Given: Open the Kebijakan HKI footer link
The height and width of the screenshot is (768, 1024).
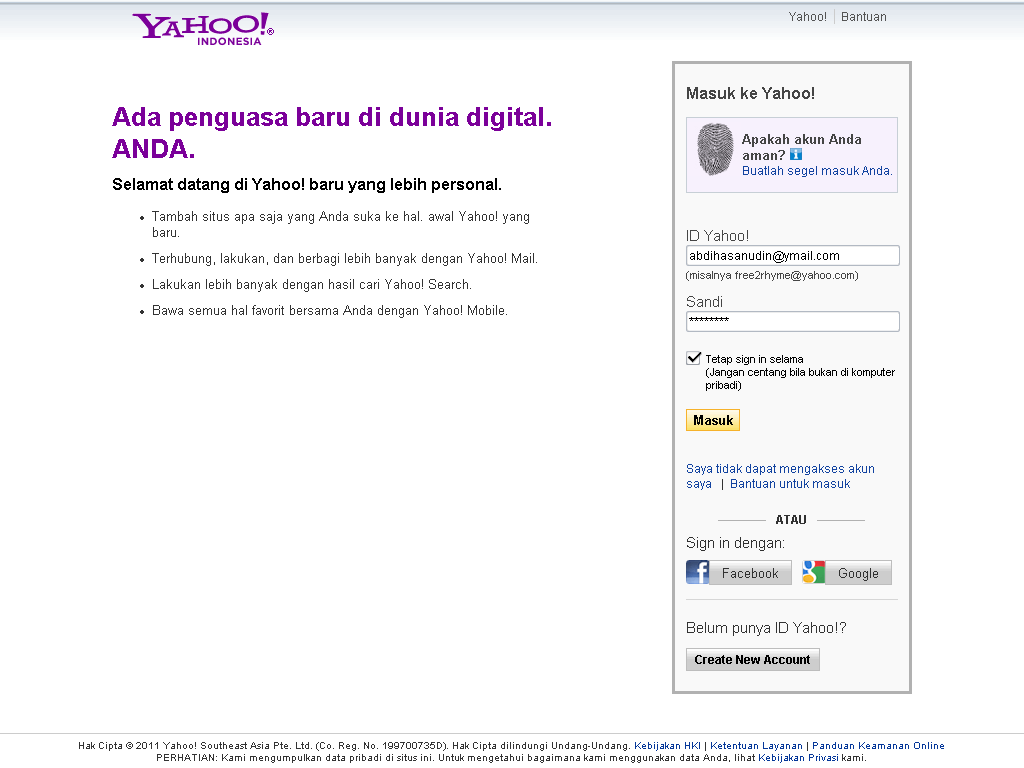Looking at the screenshot, I should tap(667, 746).
